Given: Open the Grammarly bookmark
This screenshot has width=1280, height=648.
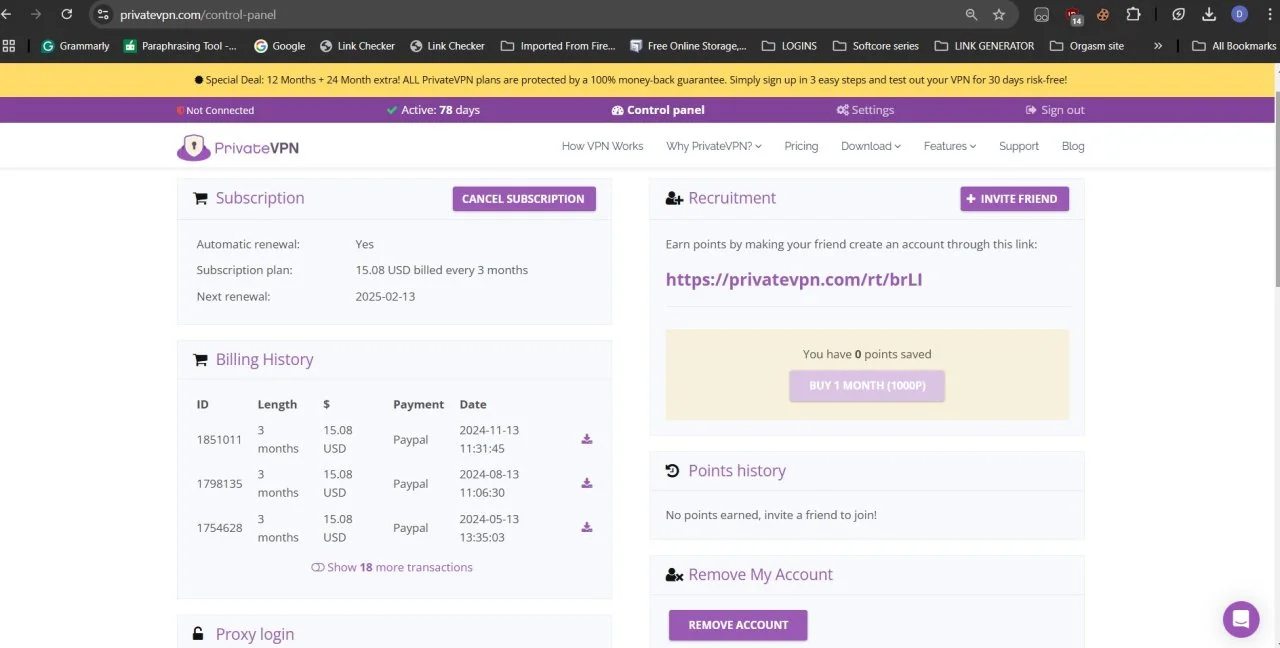Looking at the screenshot, I should [x=75, y=46].
